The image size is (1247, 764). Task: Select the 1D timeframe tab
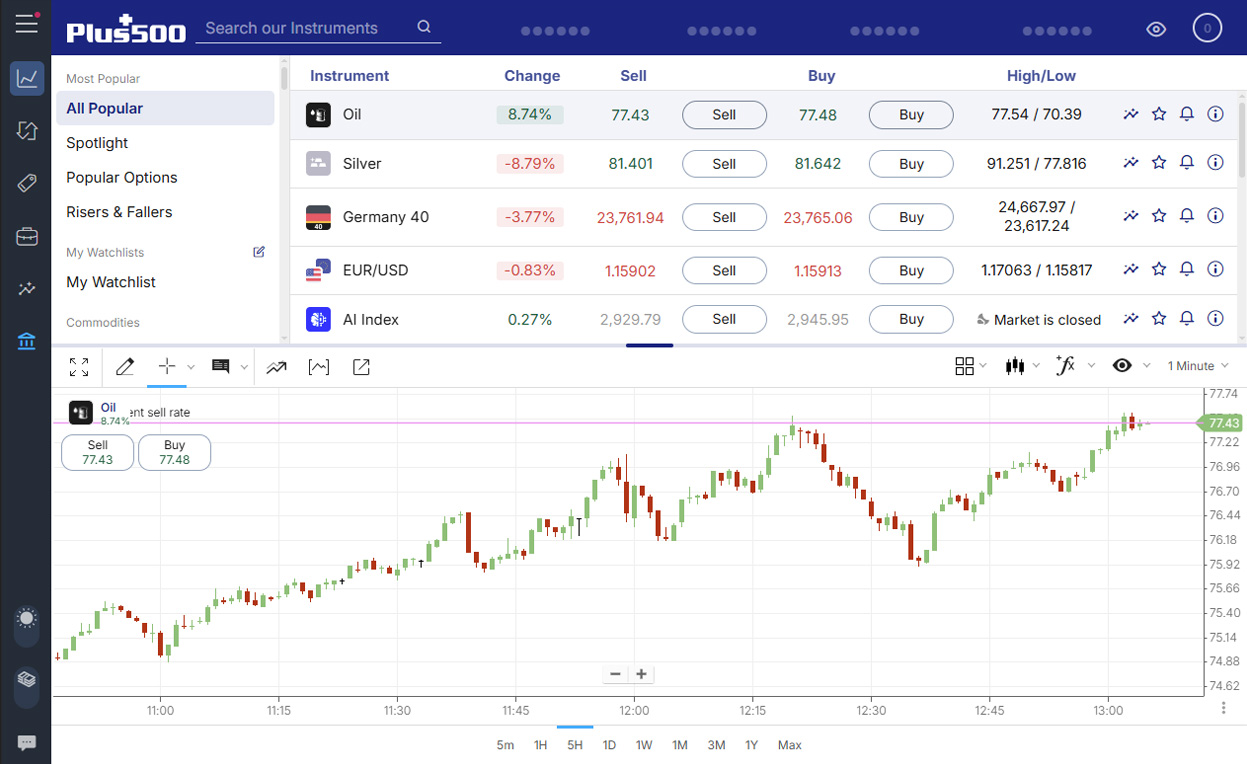[609, 745]
